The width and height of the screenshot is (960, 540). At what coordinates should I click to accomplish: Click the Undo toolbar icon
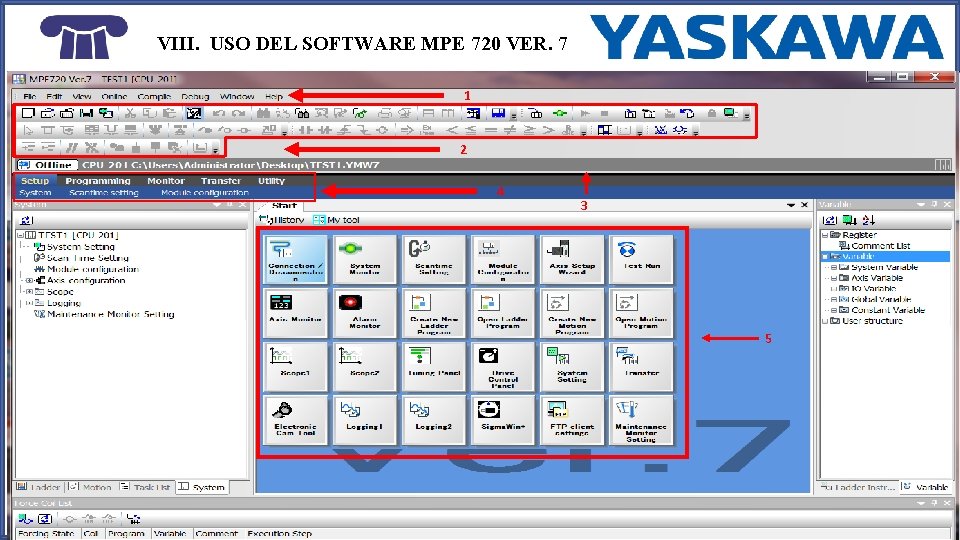[219, 113]
